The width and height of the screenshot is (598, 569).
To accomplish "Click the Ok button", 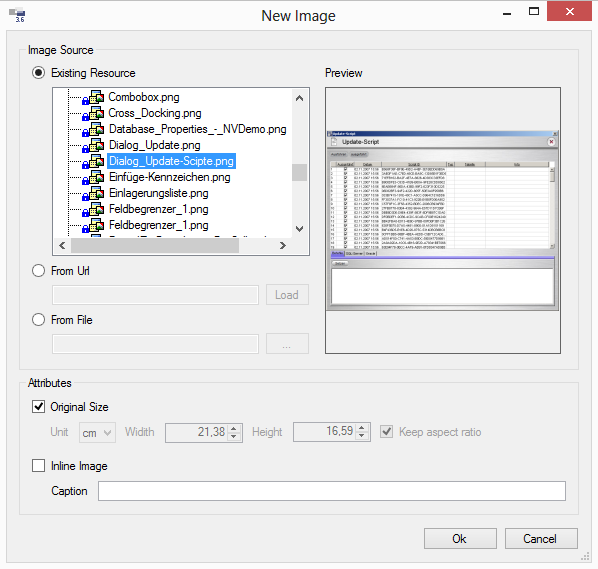I will coord(460,538).
